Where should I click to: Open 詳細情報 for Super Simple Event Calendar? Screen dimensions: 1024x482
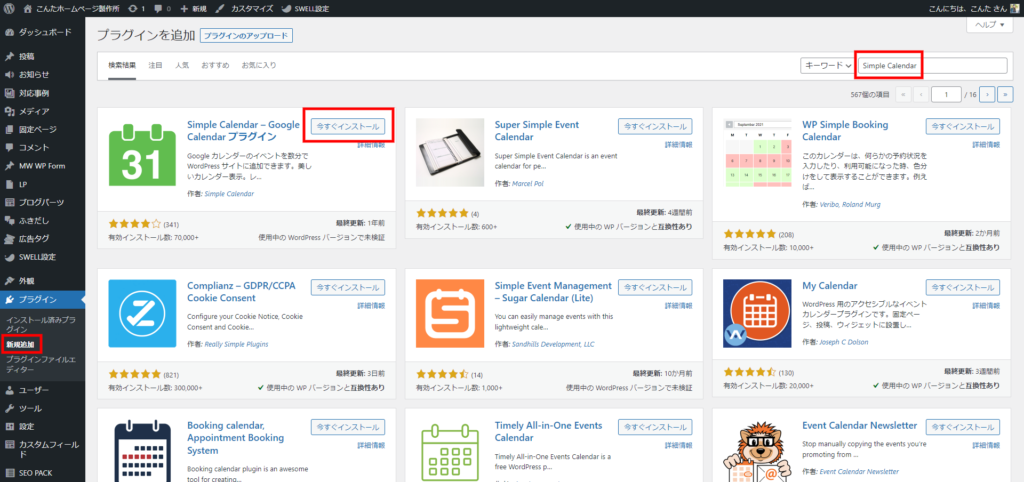tap(679, 144)
